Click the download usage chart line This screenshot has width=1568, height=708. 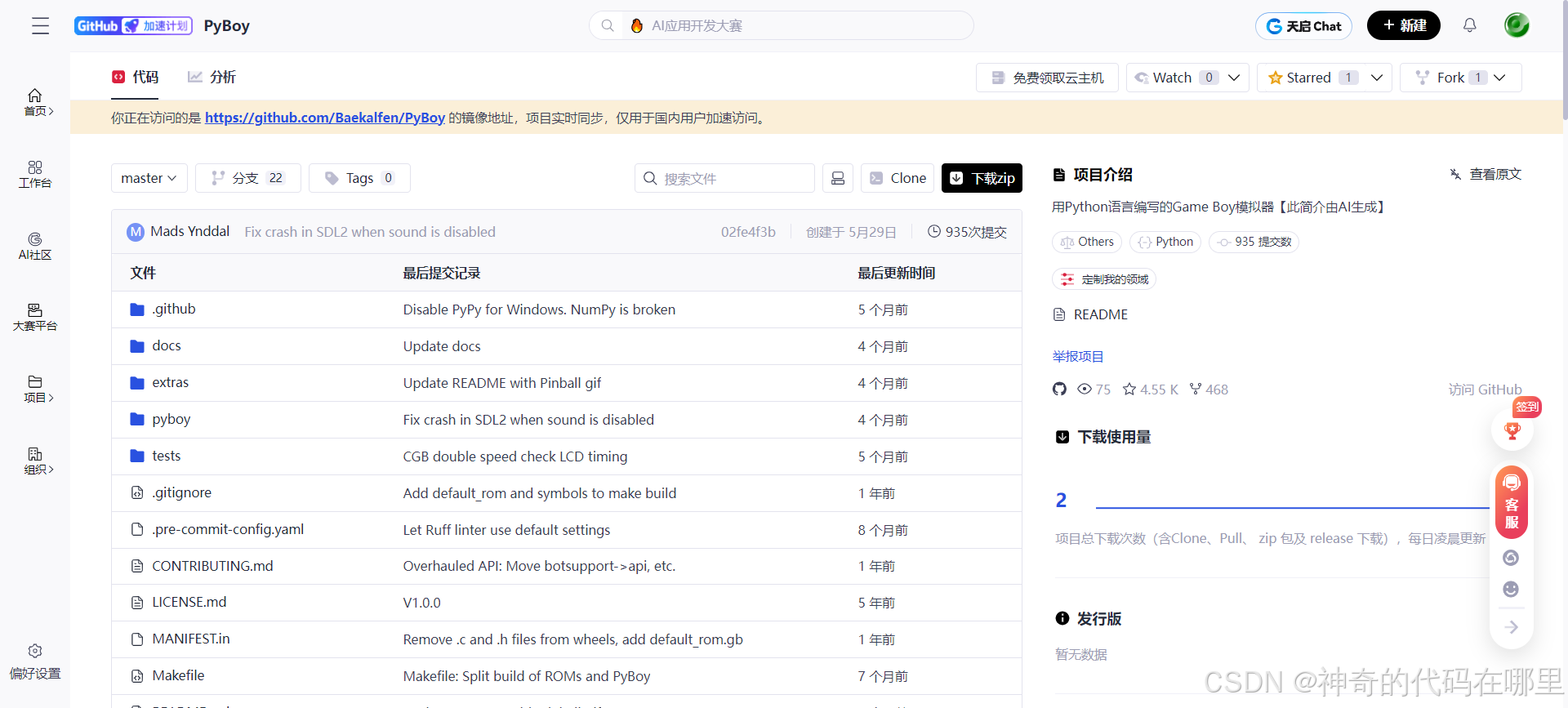[1293, 508]
